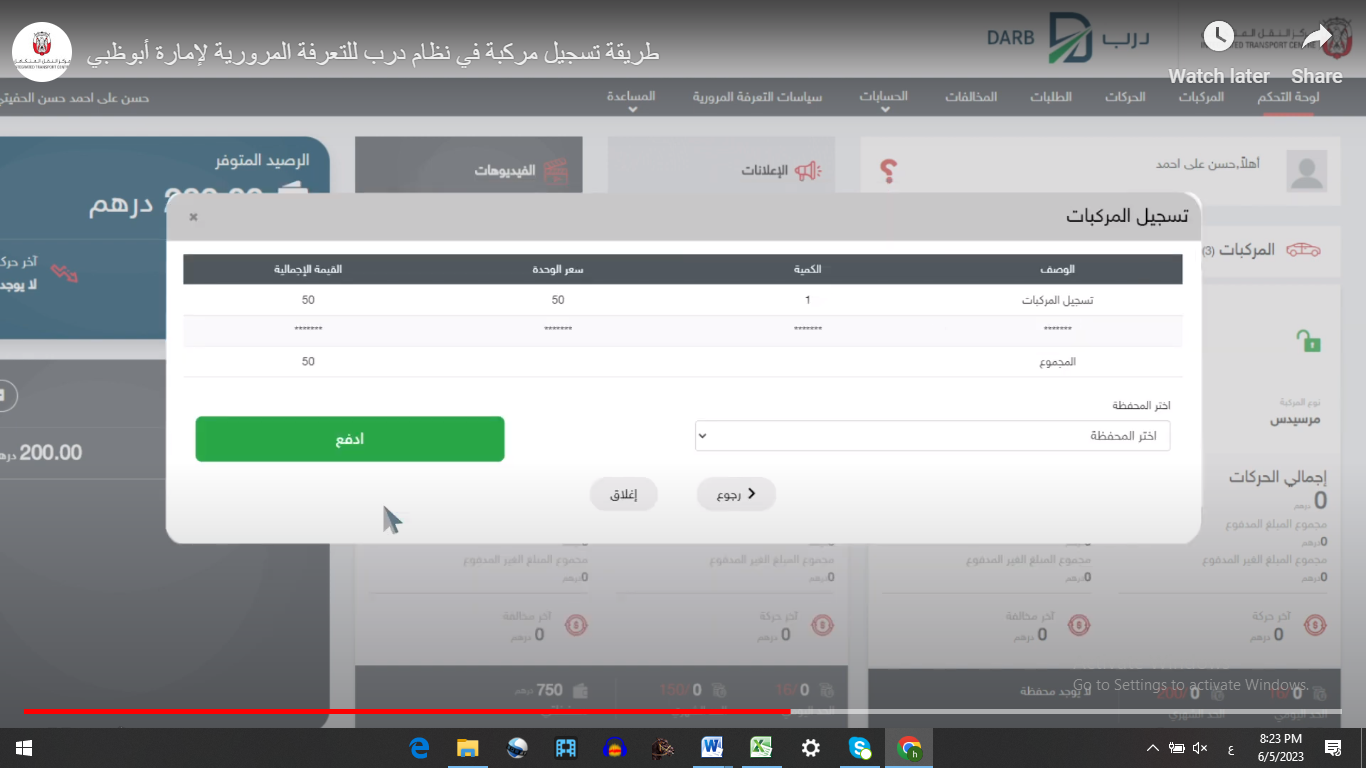Click the user profile avatar icon
Viewport: 1366px width, 768px height.
[x=1306, y=171]
